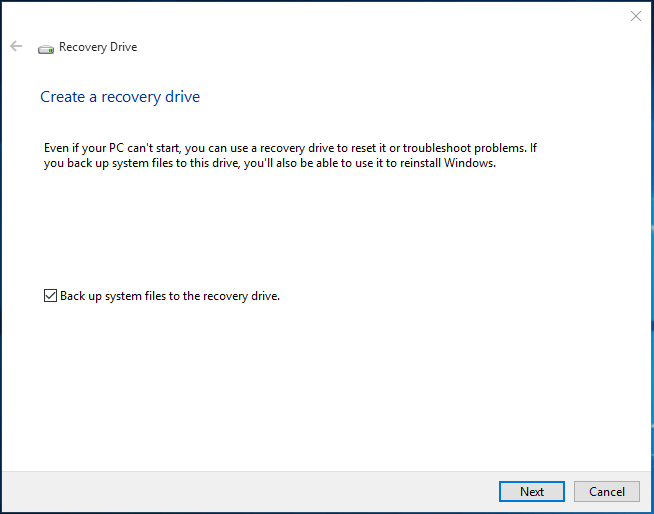Cancel the recovery drive wizard
This screenshot has width=654, height=514.
[x=606, y=491]
